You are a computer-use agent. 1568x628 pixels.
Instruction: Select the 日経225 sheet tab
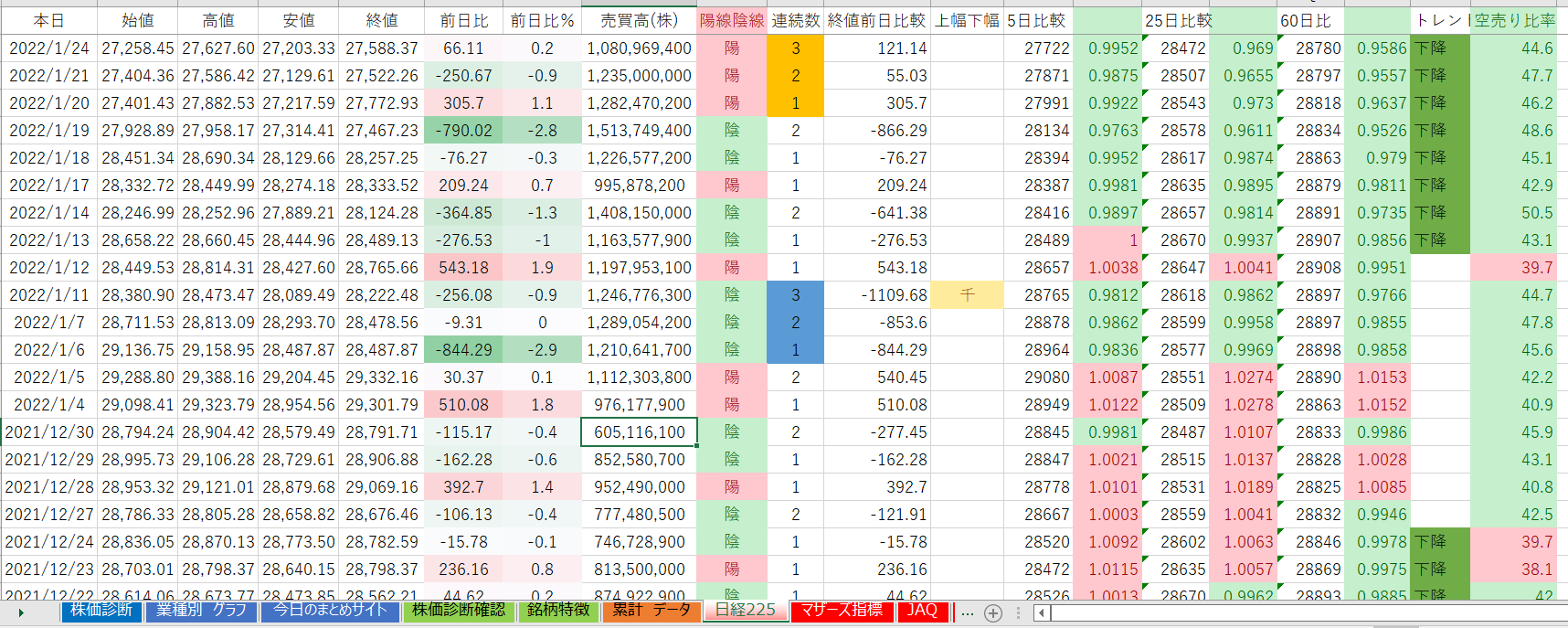click(745, 611)
